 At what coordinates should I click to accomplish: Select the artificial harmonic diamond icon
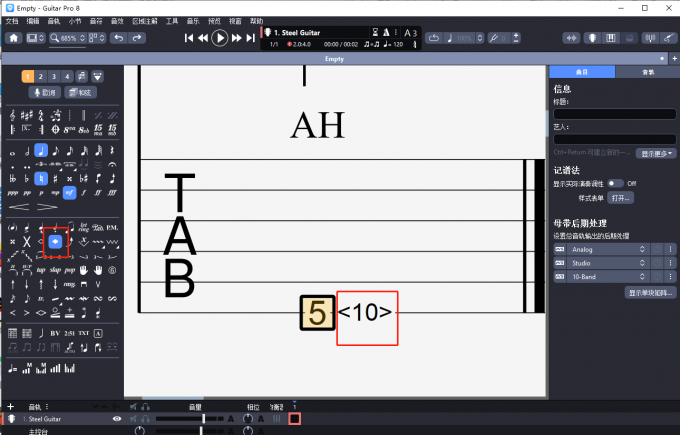(x=56, y=242)
